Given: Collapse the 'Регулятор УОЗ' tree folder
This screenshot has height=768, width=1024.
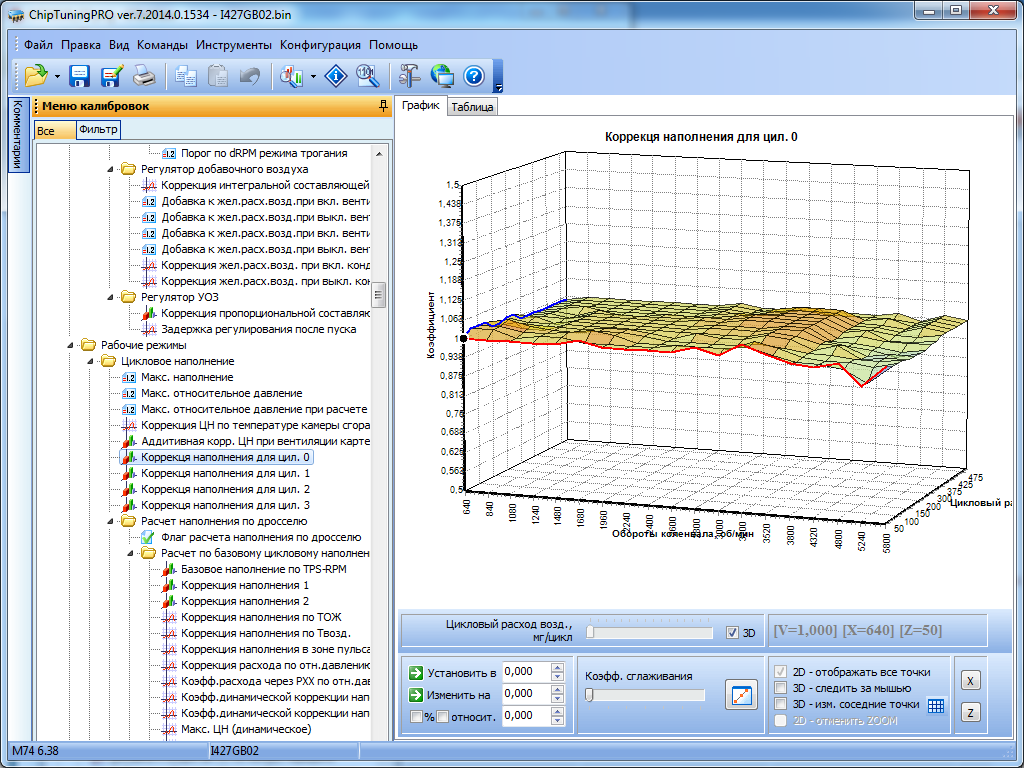Looking at the screenshot, I should pyautogui.click(x=109, y=297).
